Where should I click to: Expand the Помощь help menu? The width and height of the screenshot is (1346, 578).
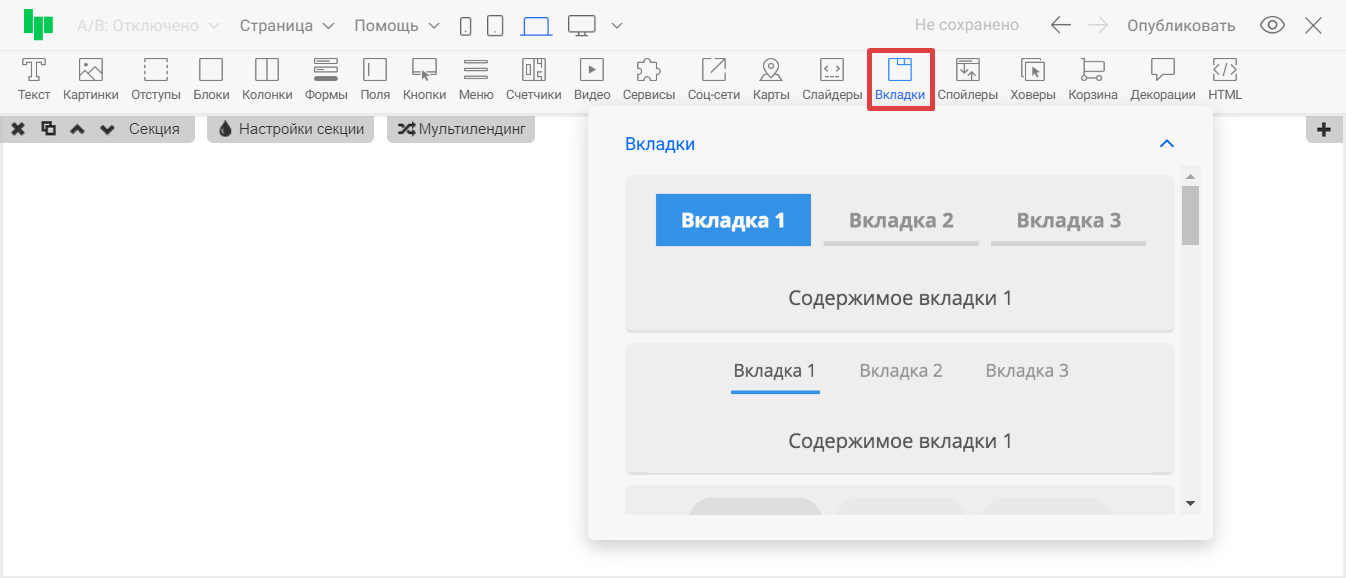tap(396, 26)
